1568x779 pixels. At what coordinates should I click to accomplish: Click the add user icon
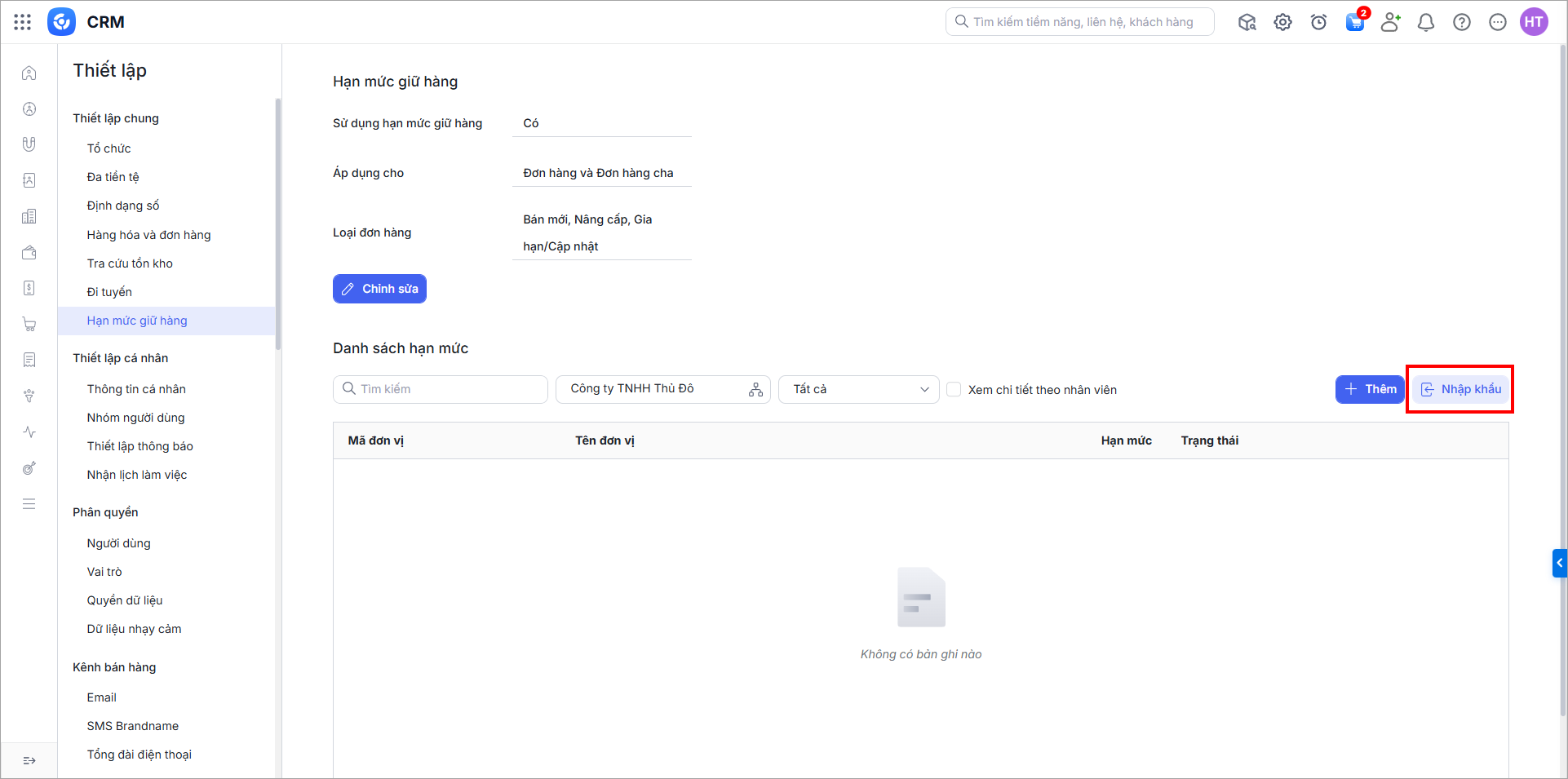click(1390, 22)
